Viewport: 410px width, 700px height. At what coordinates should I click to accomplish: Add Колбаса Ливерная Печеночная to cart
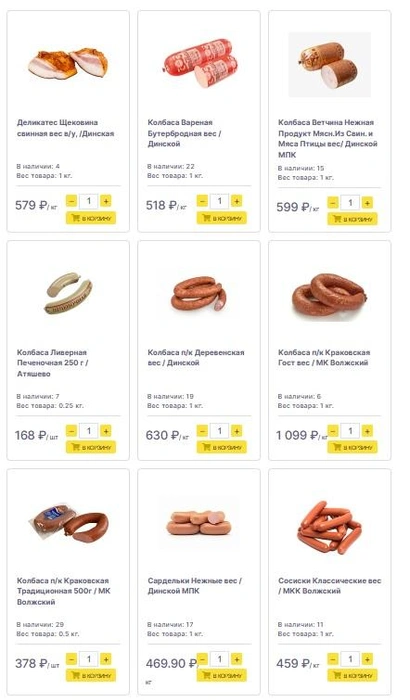click(x=91, y=447)
